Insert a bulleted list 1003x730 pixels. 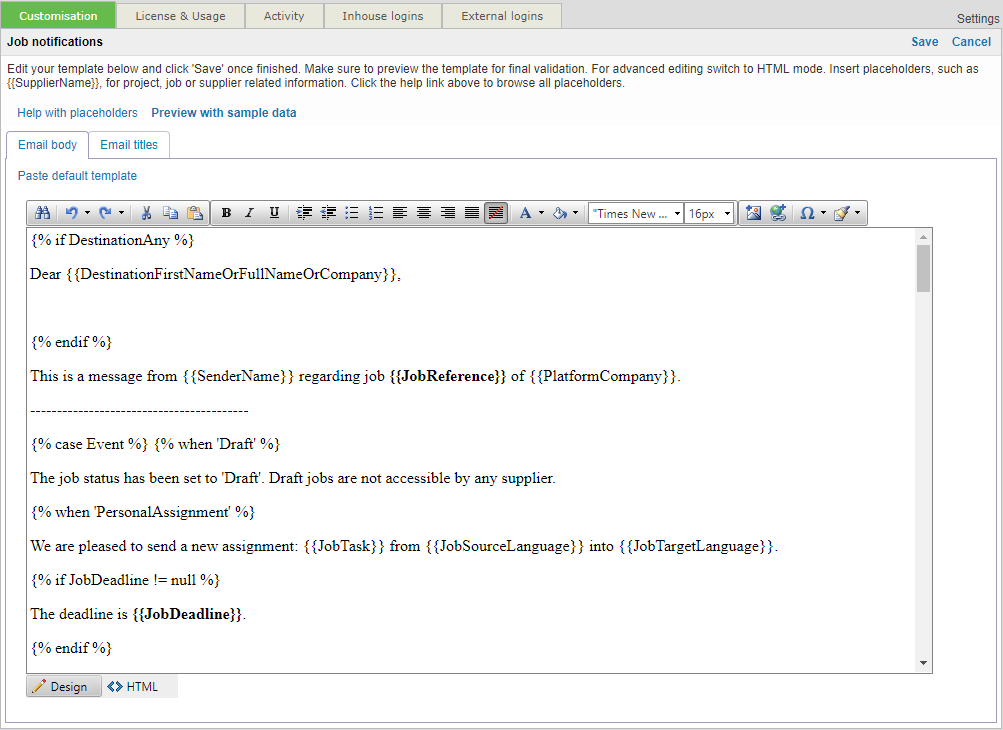pyautogui.click(x=352, y=213)
